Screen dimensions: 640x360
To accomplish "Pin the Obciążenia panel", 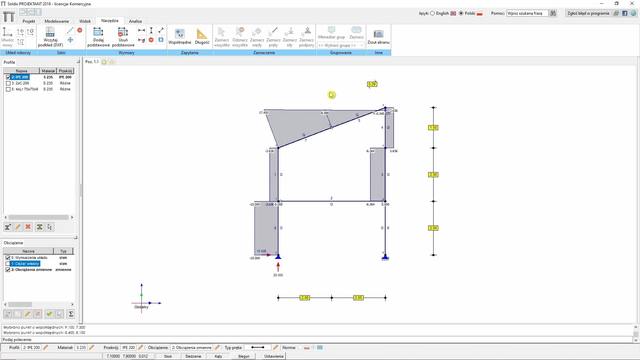I will click(76, 238).
